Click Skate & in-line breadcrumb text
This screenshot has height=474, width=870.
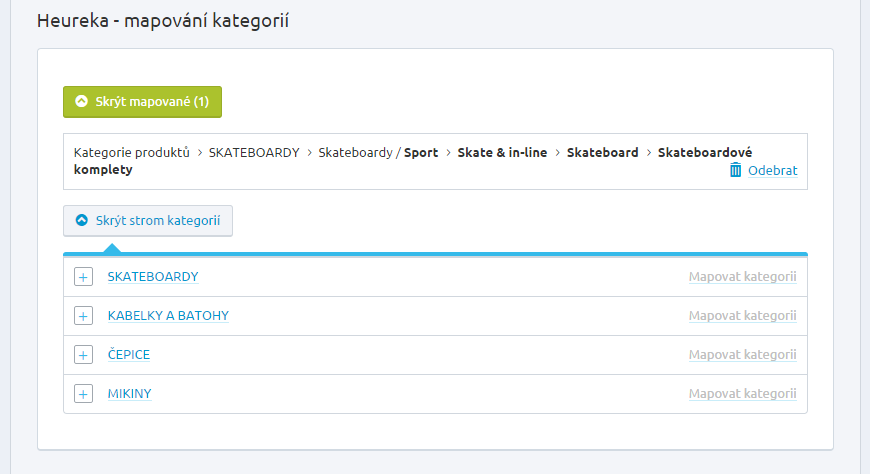pos(502,153)
